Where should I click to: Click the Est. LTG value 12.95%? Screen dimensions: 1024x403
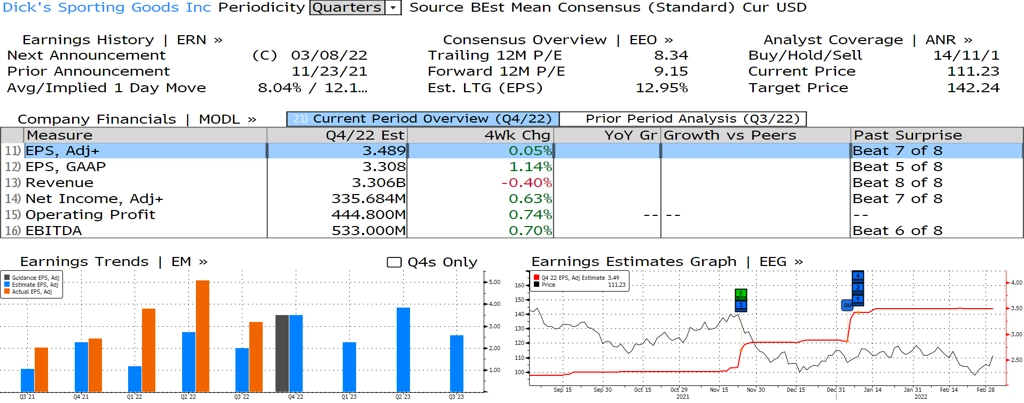tap(662, 88)
